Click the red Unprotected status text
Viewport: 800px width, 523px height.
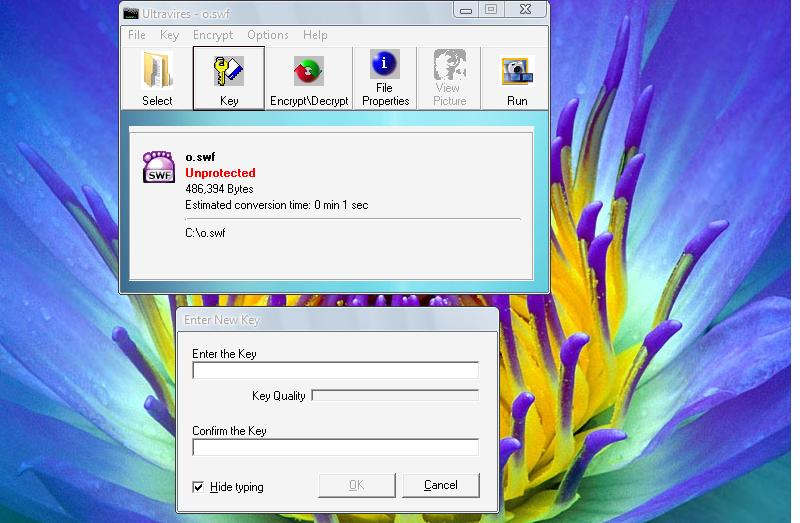coord(220,172)
